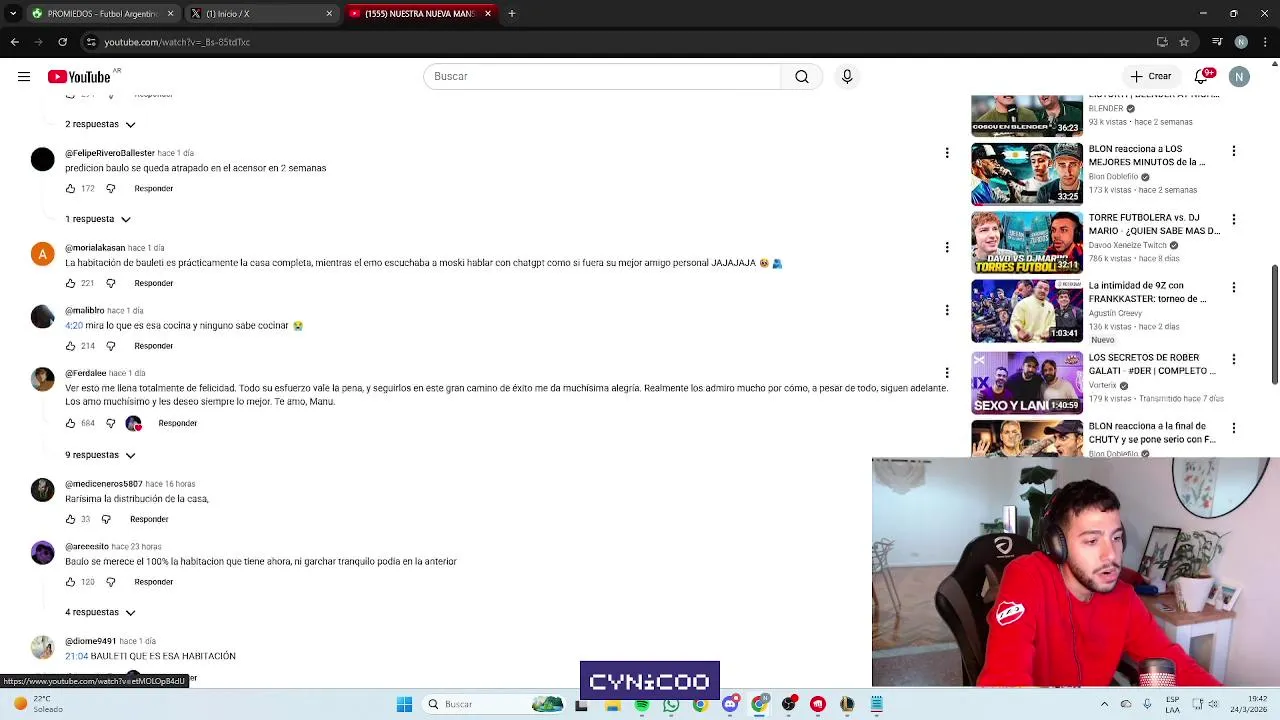
Task: Focus the YouTube Buscar search field
Action: [602, 77]
